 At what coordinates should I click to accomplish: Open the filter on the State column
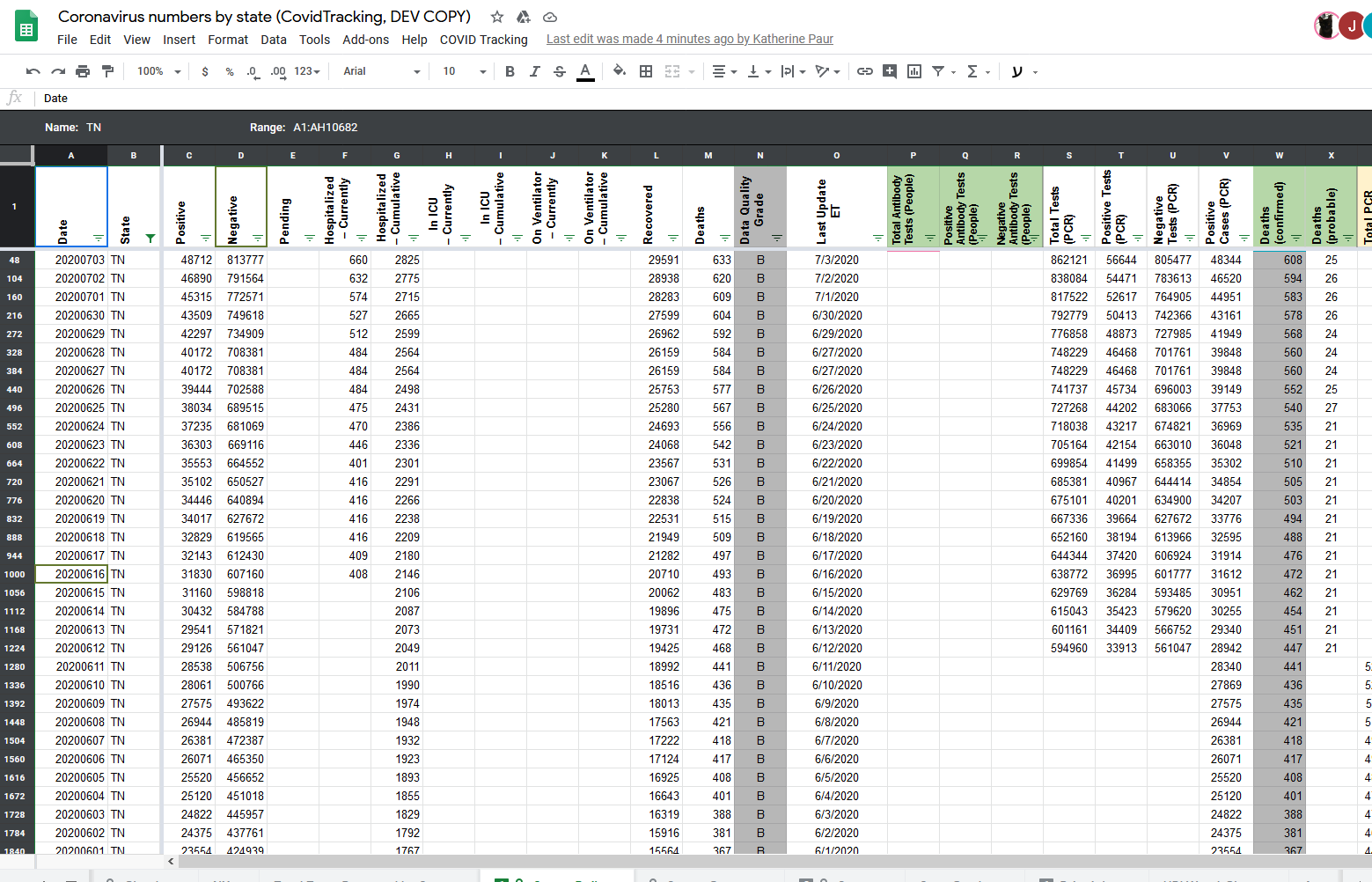coord(150,239)
